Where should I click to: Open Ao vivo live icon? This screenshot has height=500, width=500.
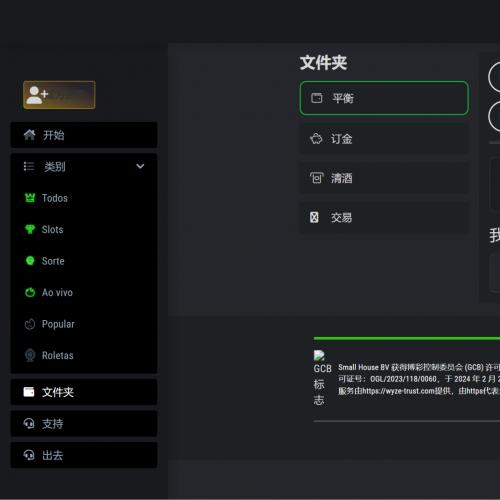[x=30, y=292]
